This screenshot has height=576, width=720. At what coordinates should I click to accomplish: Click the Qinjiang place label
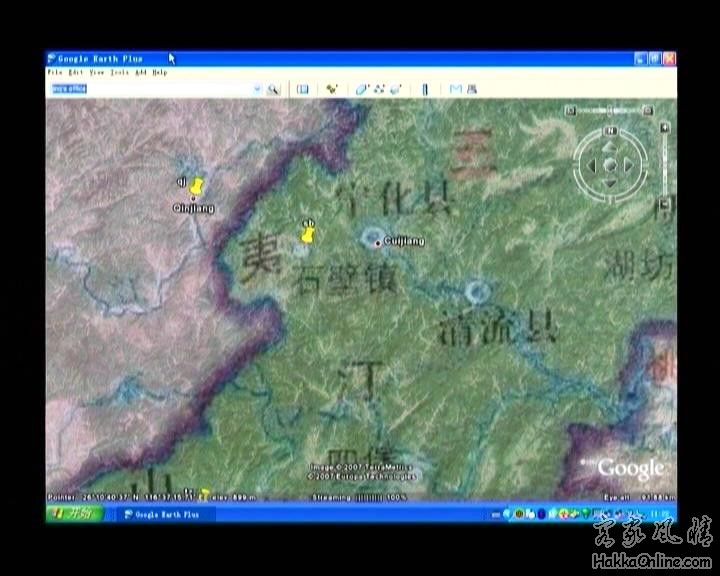[x=193, y=208]
